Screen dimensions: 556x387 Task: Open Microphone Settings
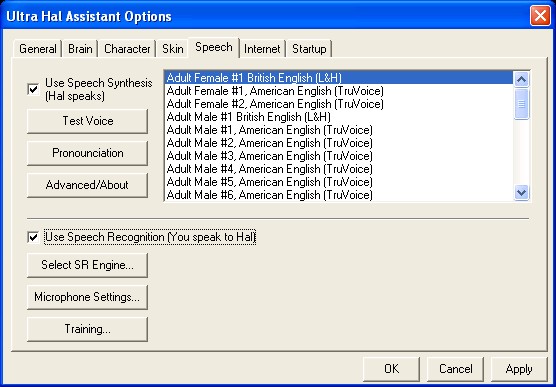(x=88, y=297)
